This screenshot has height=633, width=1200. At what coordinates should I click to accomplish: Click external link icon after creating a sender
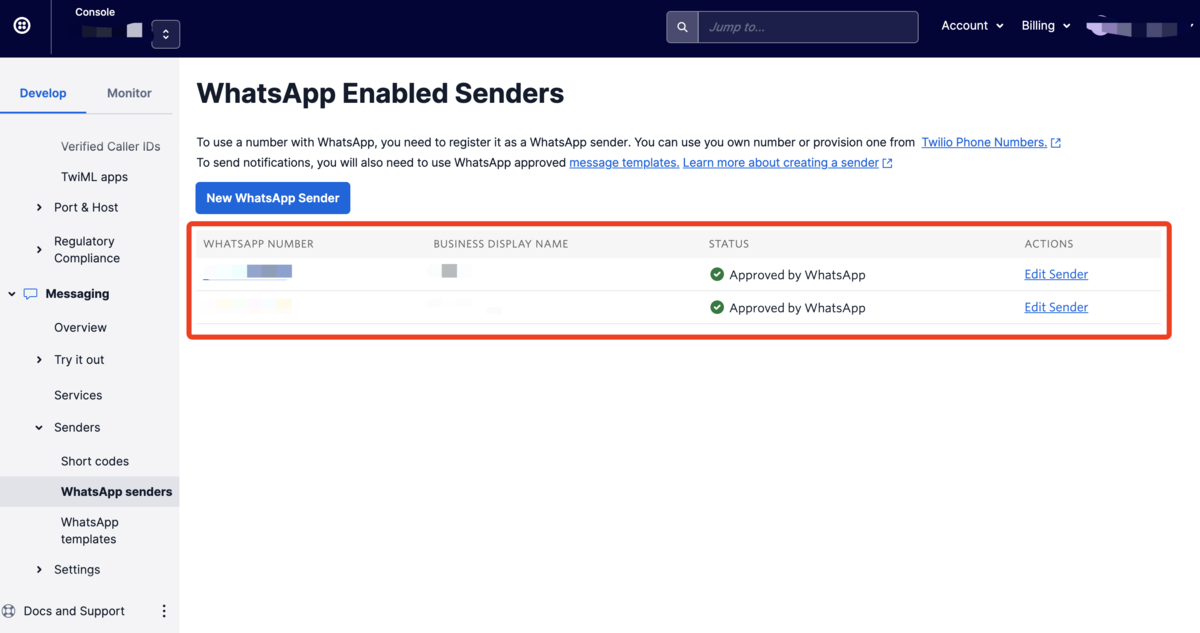[x=888, y=163]
